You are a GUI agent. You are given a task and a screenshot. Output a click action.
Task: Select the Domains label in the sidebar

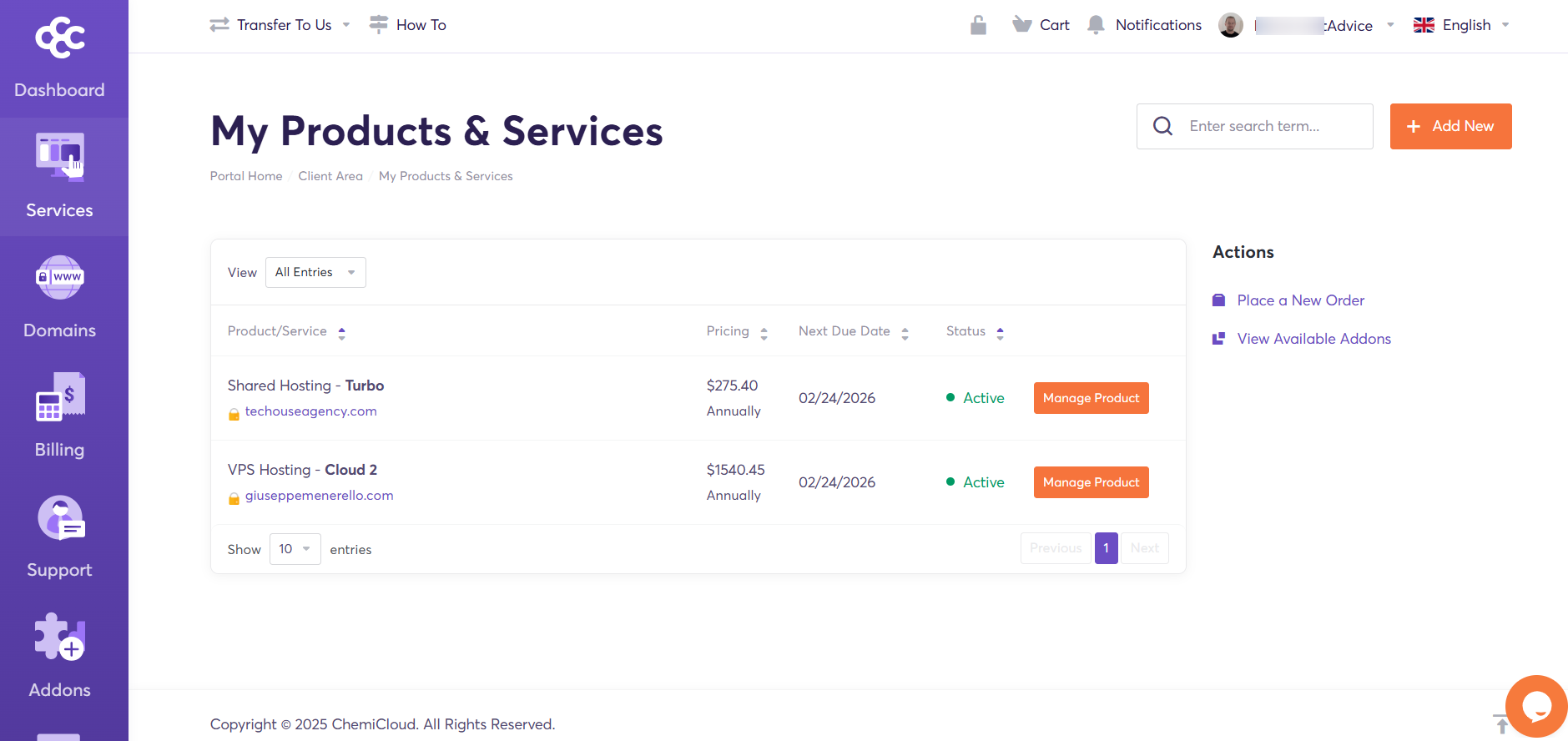click(x=59, y=330)
